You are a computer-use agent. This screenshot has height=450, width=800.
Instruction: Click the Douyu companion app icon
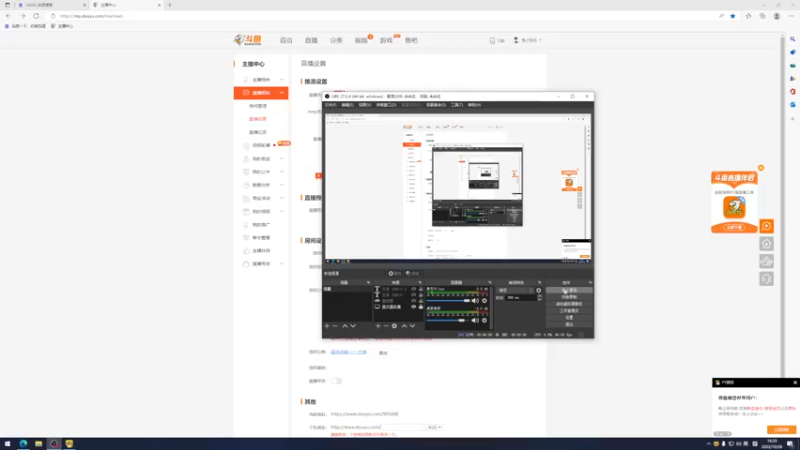tap(734, 207)
